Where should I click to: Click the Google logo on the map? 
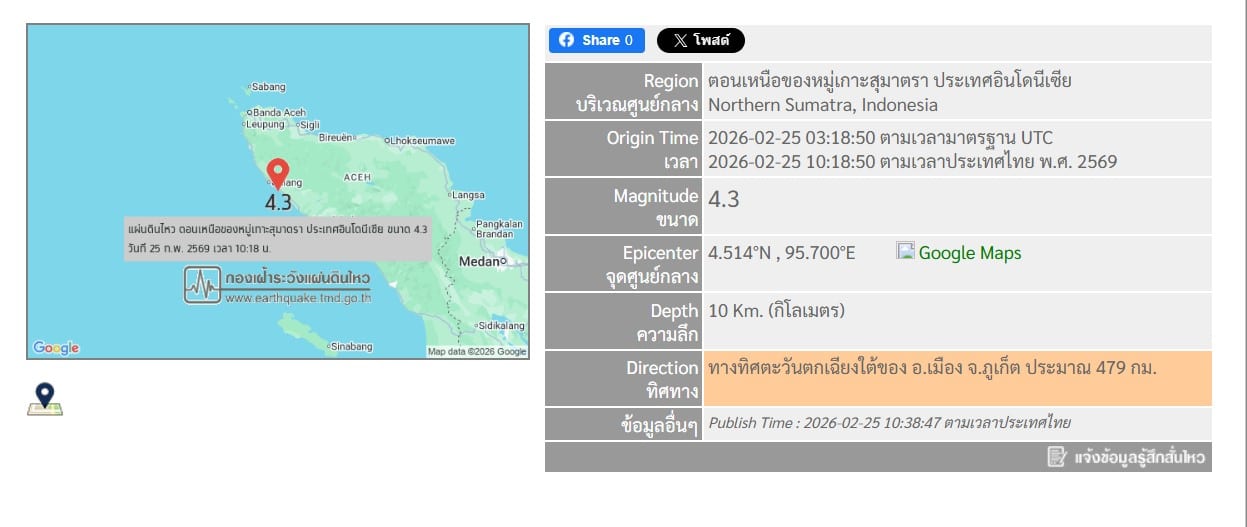pyautogui.click(x=56, y=348)
